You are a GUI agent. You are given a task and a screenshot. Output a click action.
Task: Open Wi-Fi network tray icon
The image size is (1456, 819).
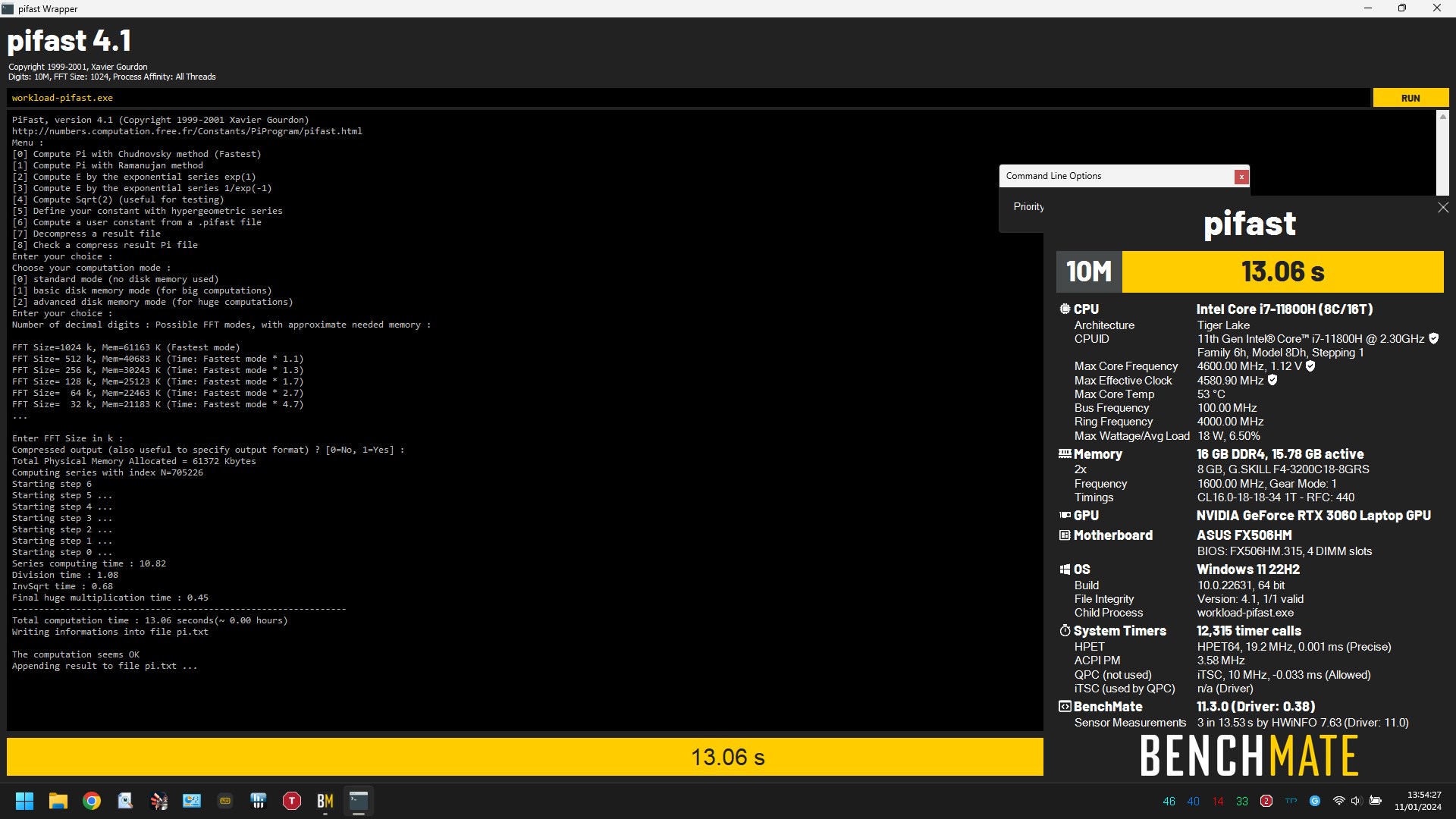1338,801
